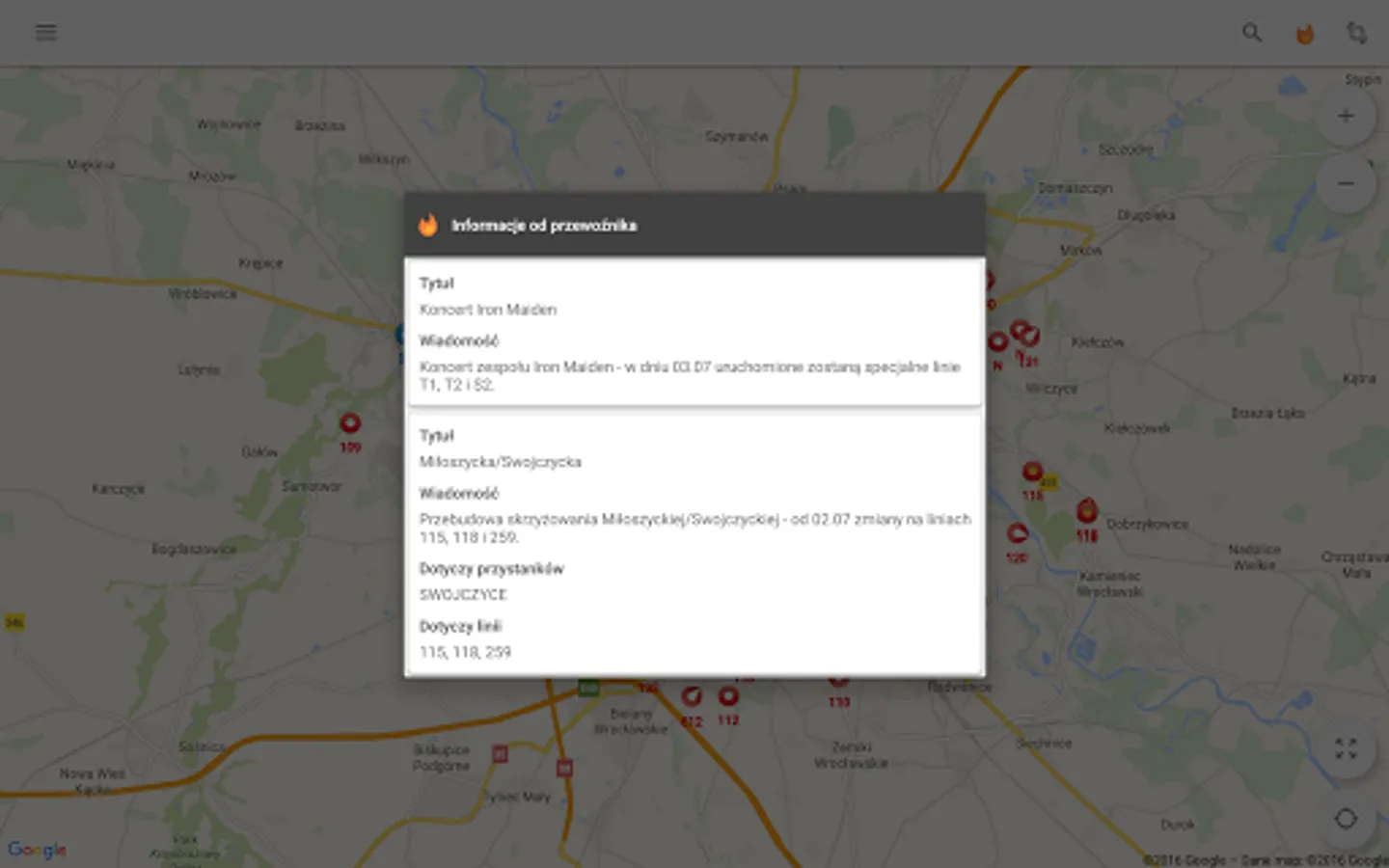The width and height of the screenshot is (1389, 868).
Task: Click the map label 'Kiełczów'
Action: click(1098, 342)
